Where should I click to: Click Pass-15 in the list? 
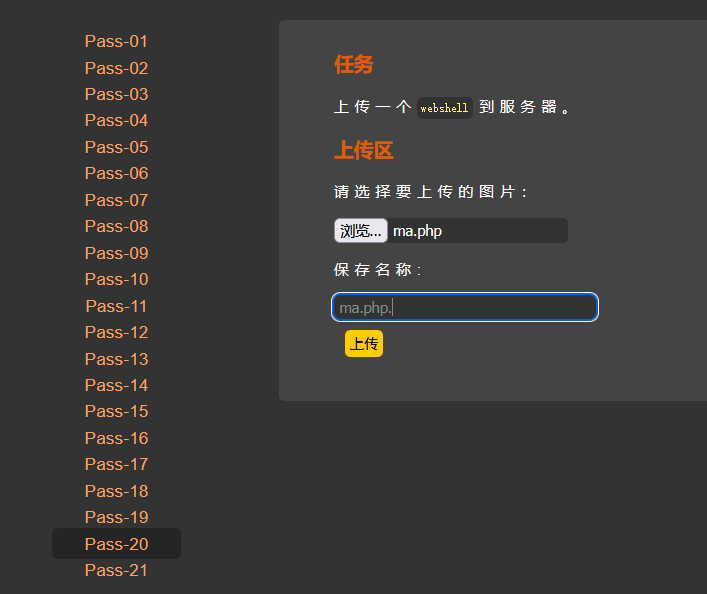pyautogui.click(x=116, y=411)
